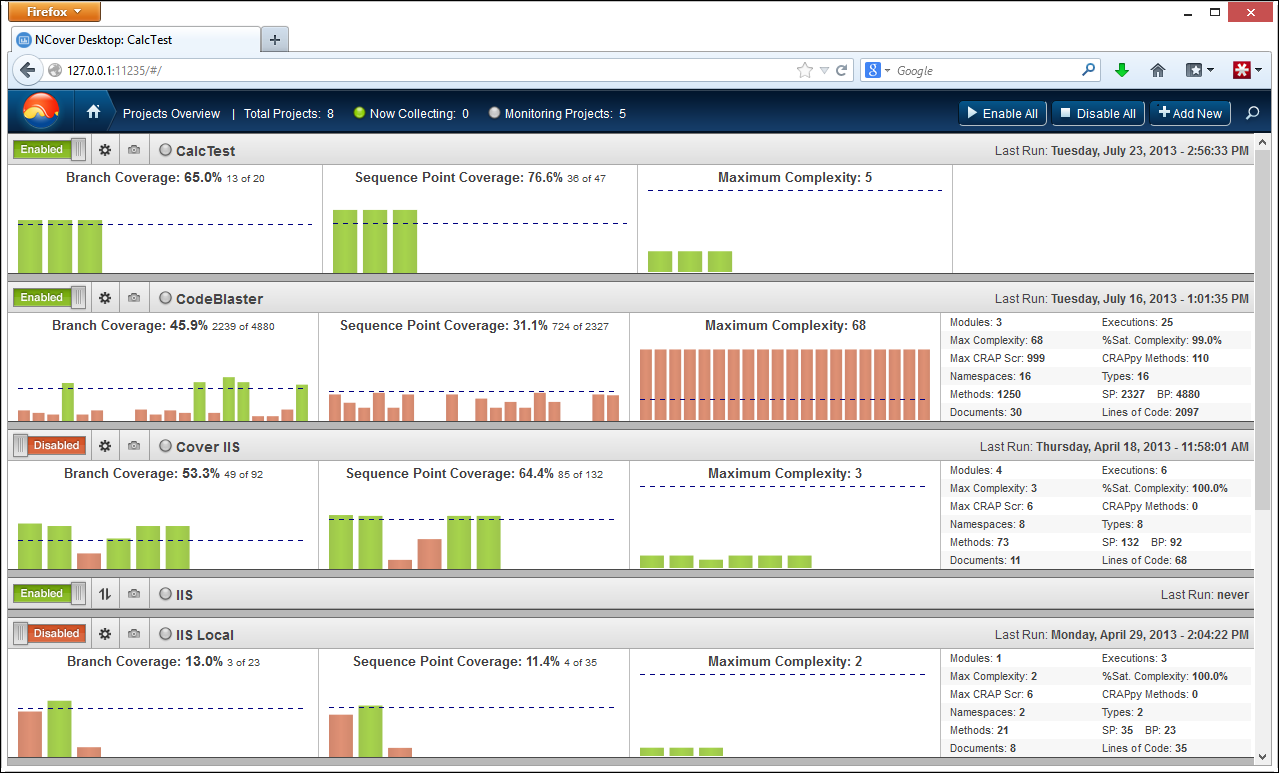Open CodeBlaster settings gear

point(105,298)
